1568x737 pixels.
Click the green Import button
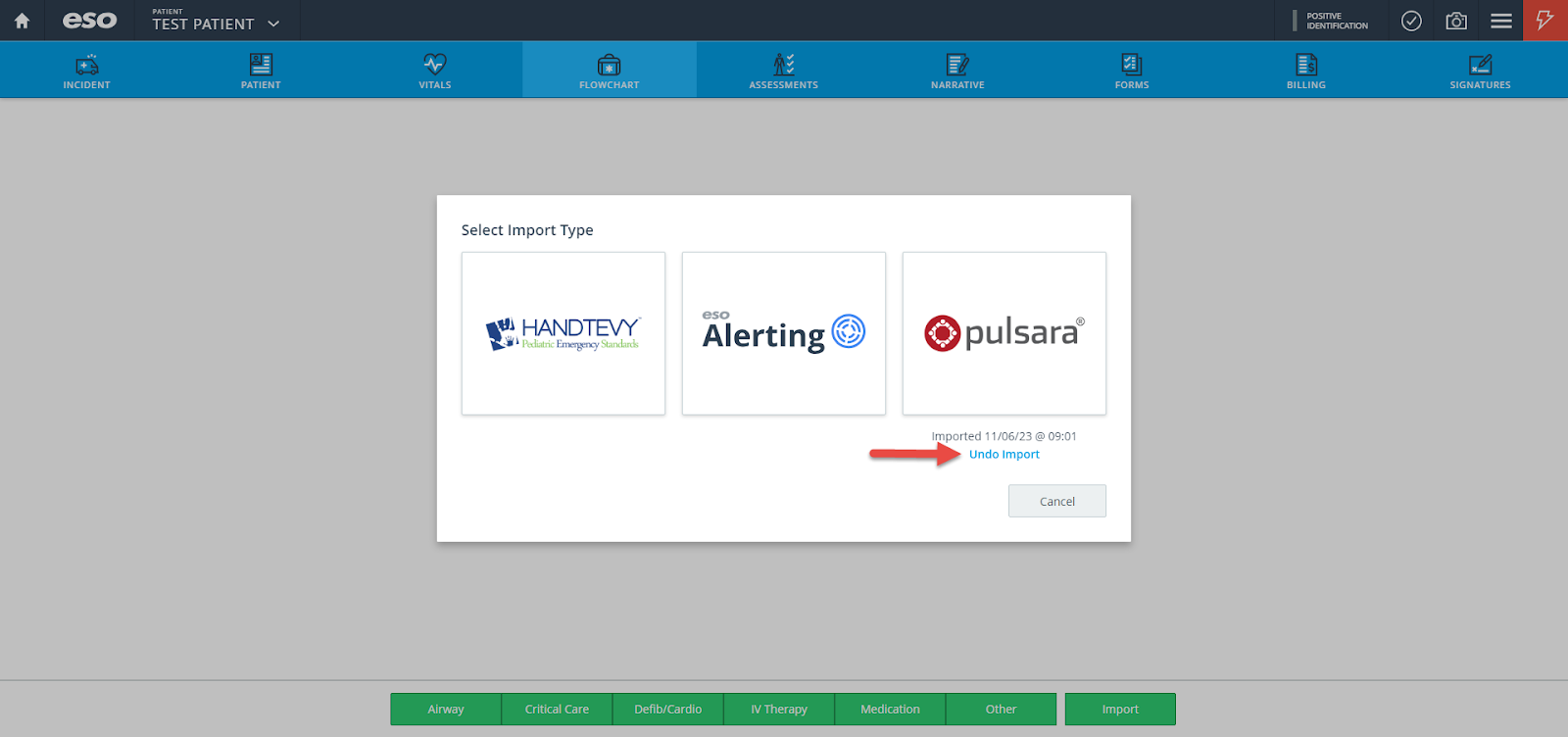coord(1120,710)
